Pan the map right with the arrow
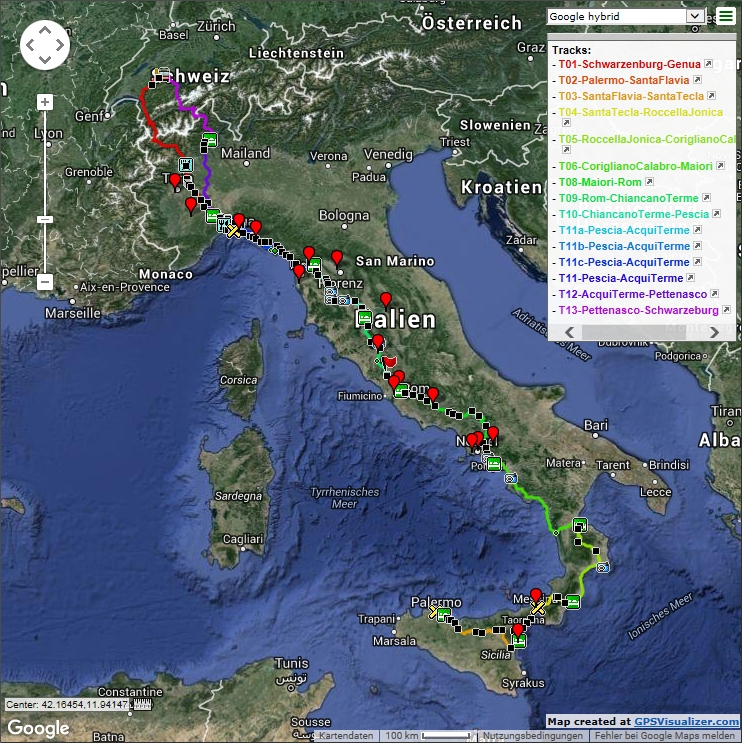This screenshot has height=743, width=742. coord(61,44)
